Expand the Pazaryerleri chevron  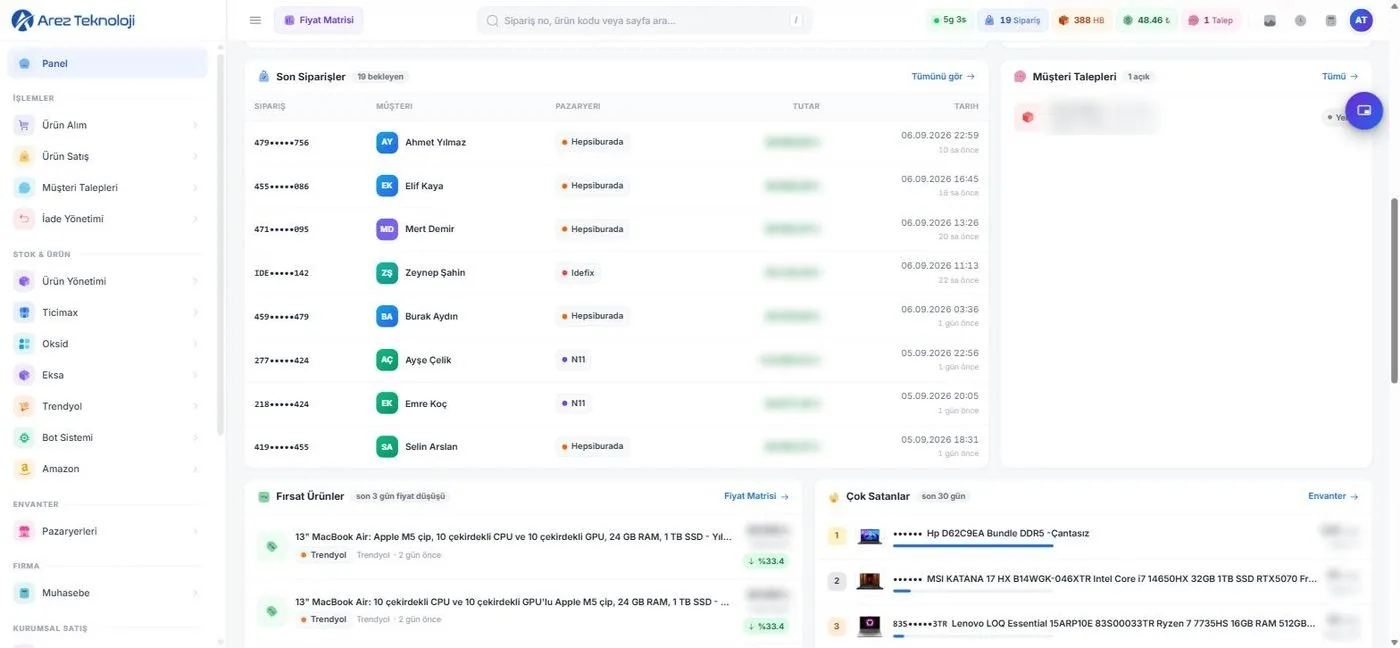195,531
